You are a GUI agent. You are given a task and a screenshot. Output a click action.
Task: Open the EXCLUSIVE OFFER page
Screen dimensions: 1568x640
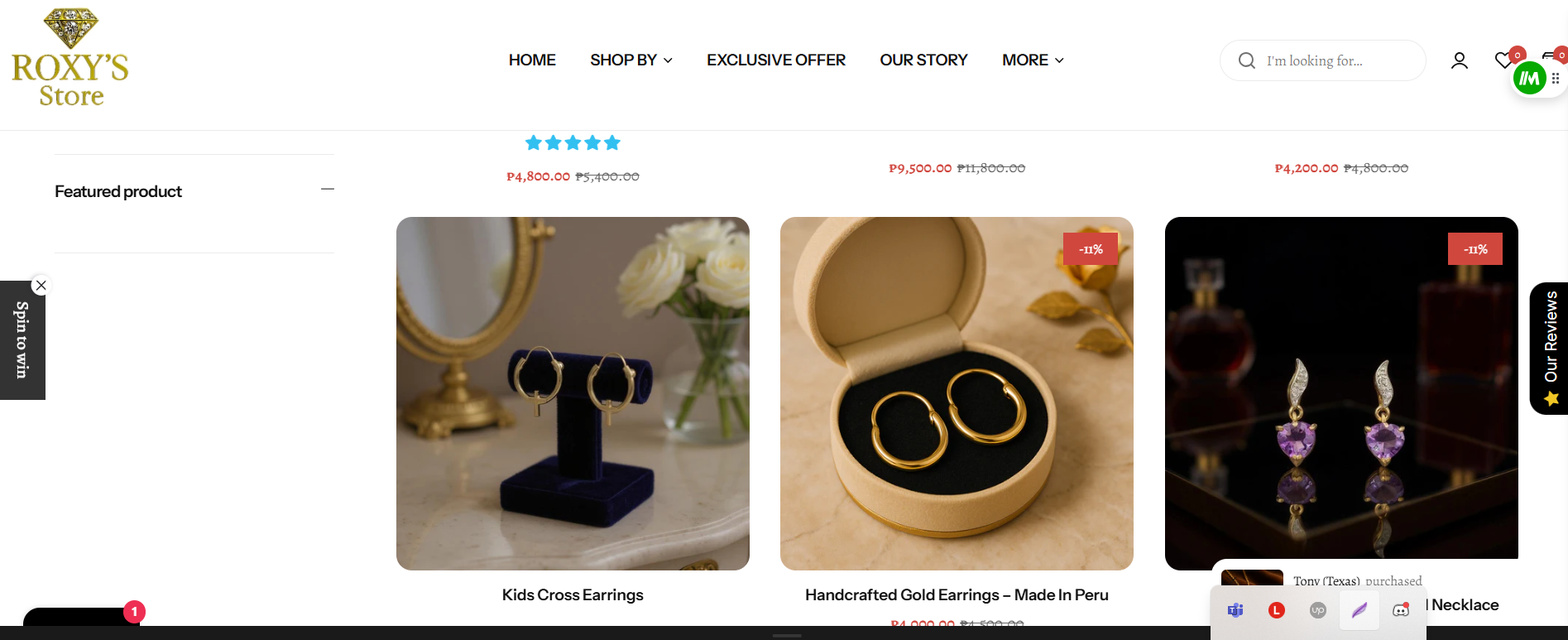776,60
